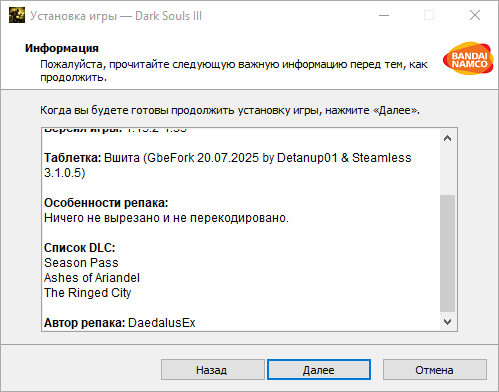
Task: Click the scrollbar up arrow
Action: pos(447,138)
